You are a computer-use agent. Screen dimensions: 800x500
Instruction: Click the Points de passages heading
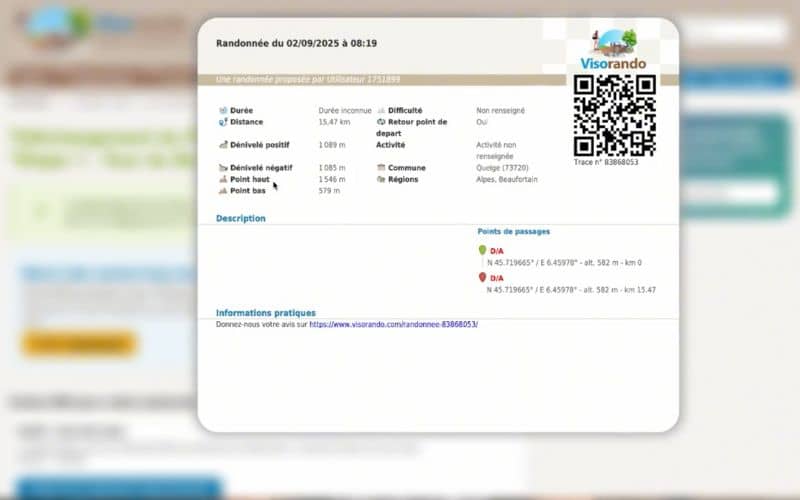click(x=513, y=231)
